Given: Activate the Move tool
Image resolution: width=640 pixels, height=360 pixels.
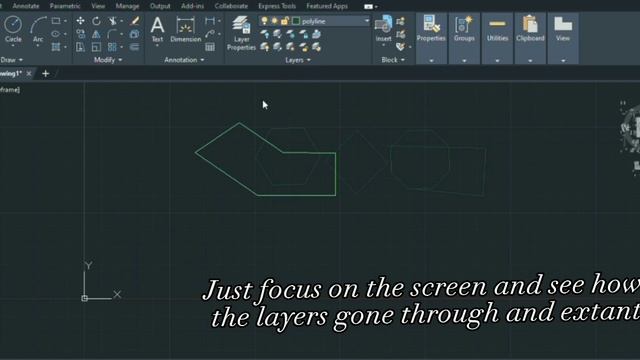Looking at the screenshot, I should coord(80,21).
